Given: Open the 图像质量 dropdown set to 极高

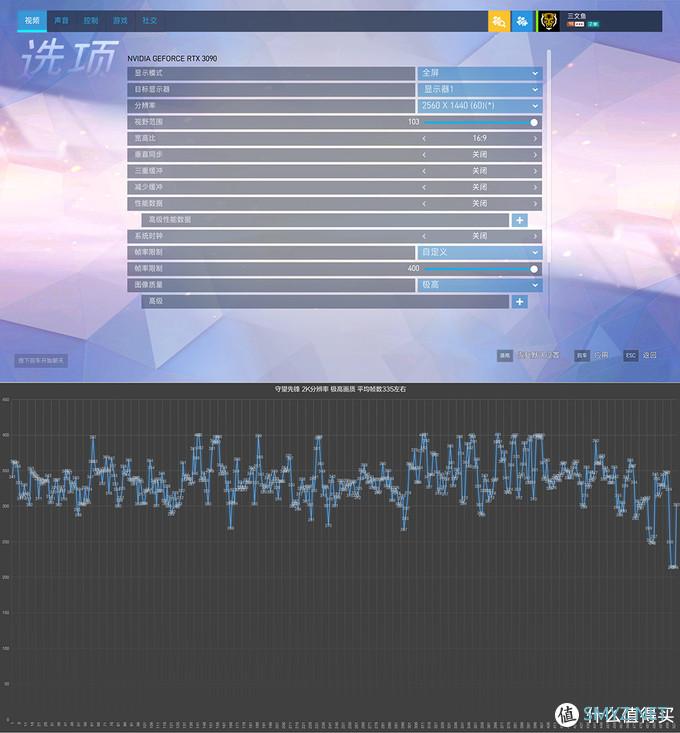Looking at the screenshot, I should (480, 285).
